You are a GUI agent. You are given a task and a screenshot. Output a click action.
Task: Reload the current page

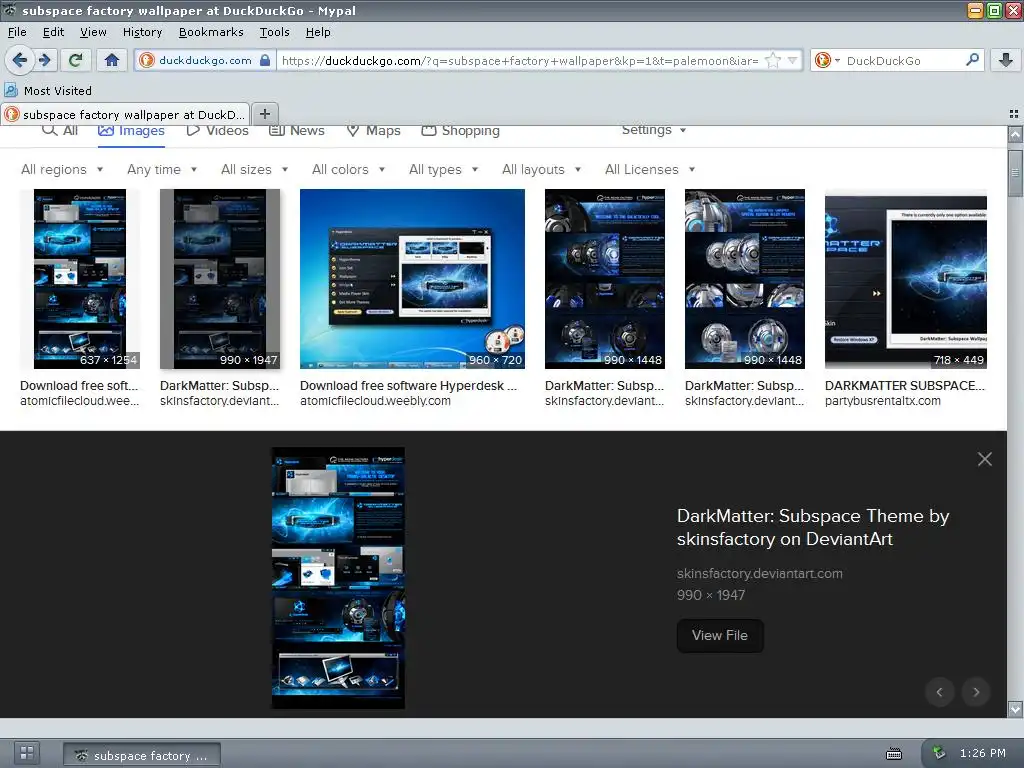[76, 60]
